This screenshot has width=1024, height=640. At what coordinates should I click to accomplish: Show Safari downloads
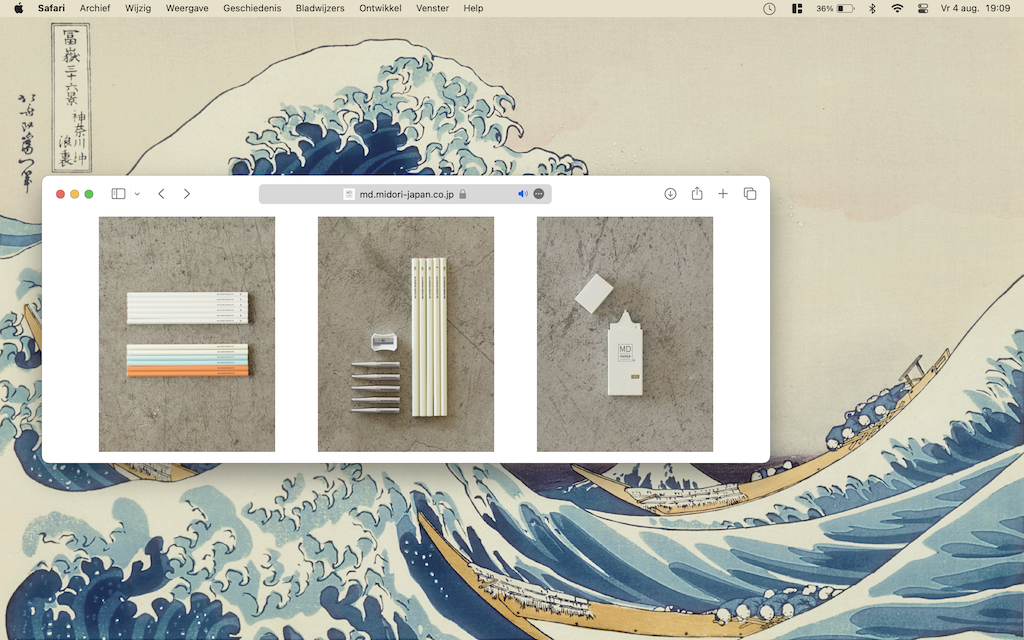click(x=670, y=194)
